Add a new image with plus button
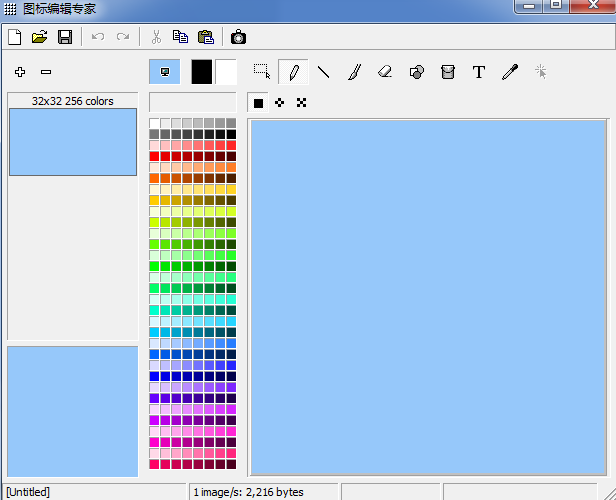 pyautogui.click(x=20, y=72)
